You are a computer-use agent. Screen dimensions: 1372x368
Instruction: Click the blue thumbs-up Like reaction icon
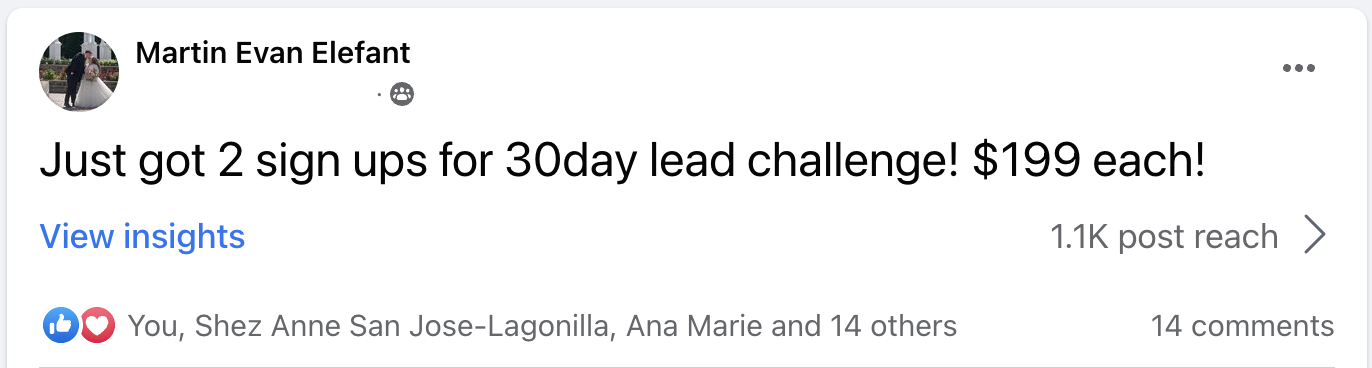pos(59,325)
